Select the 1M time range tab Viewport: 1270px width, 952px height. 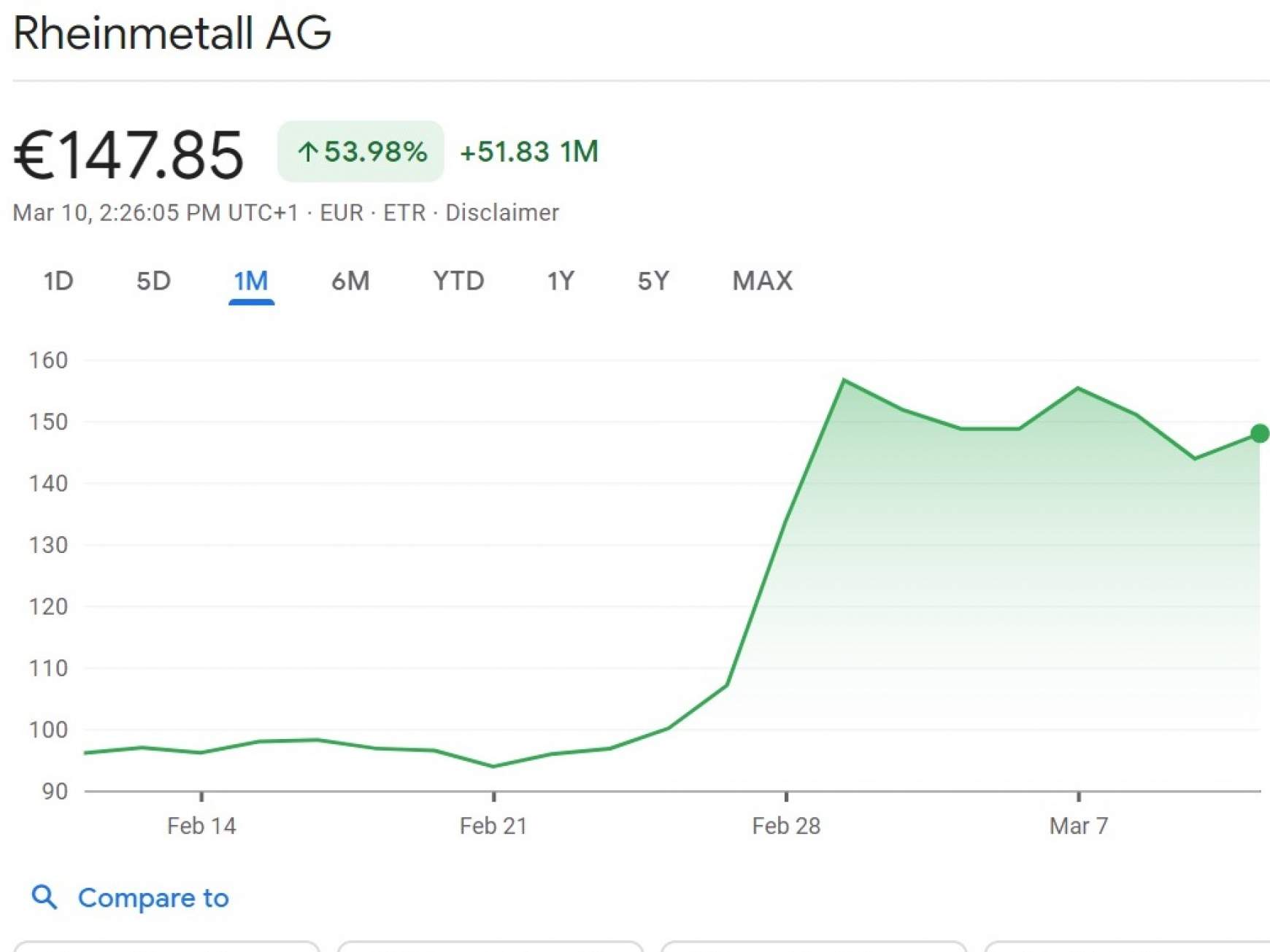coord(251,281)
